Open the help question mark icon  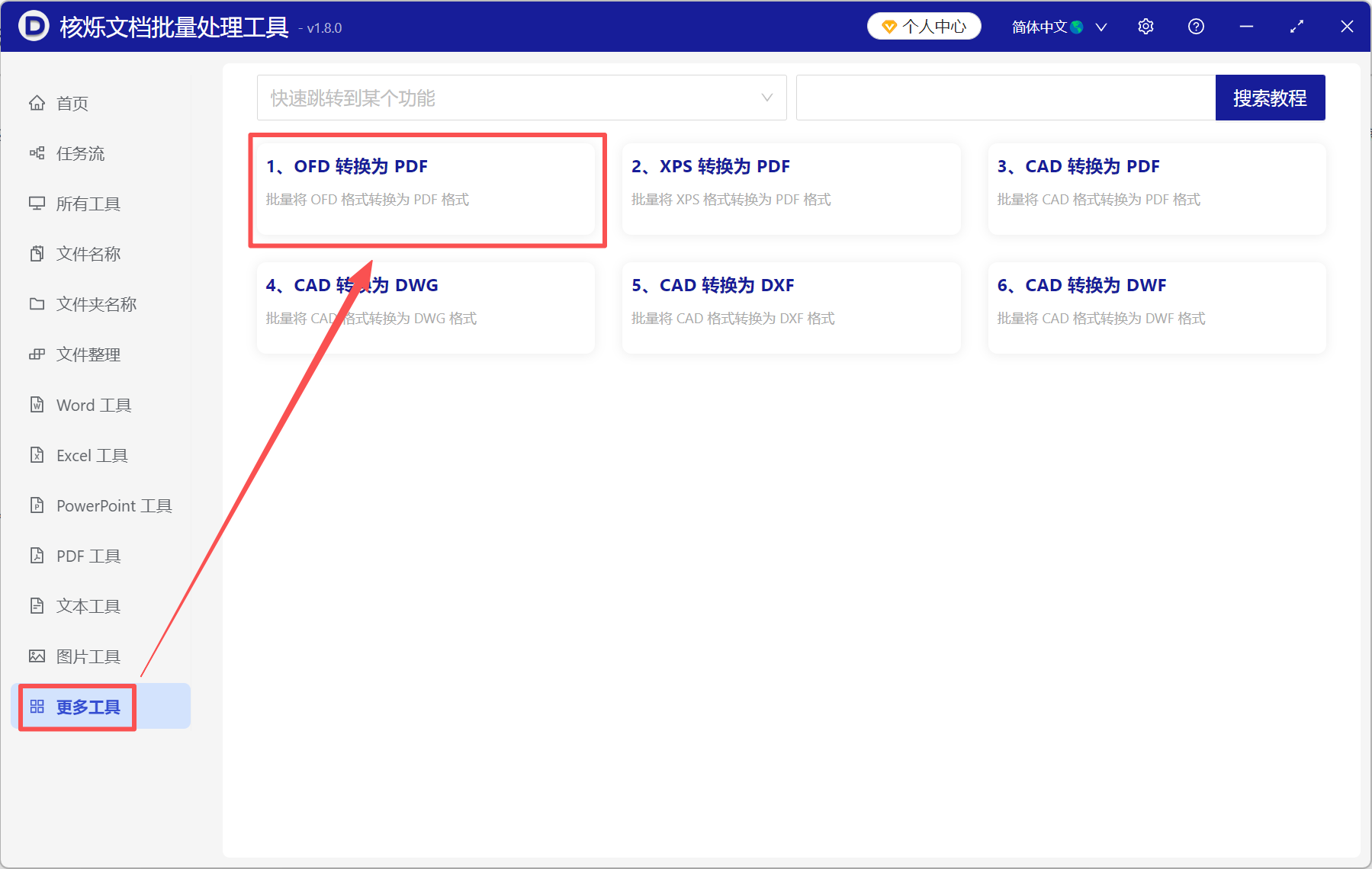point(1196,27)
